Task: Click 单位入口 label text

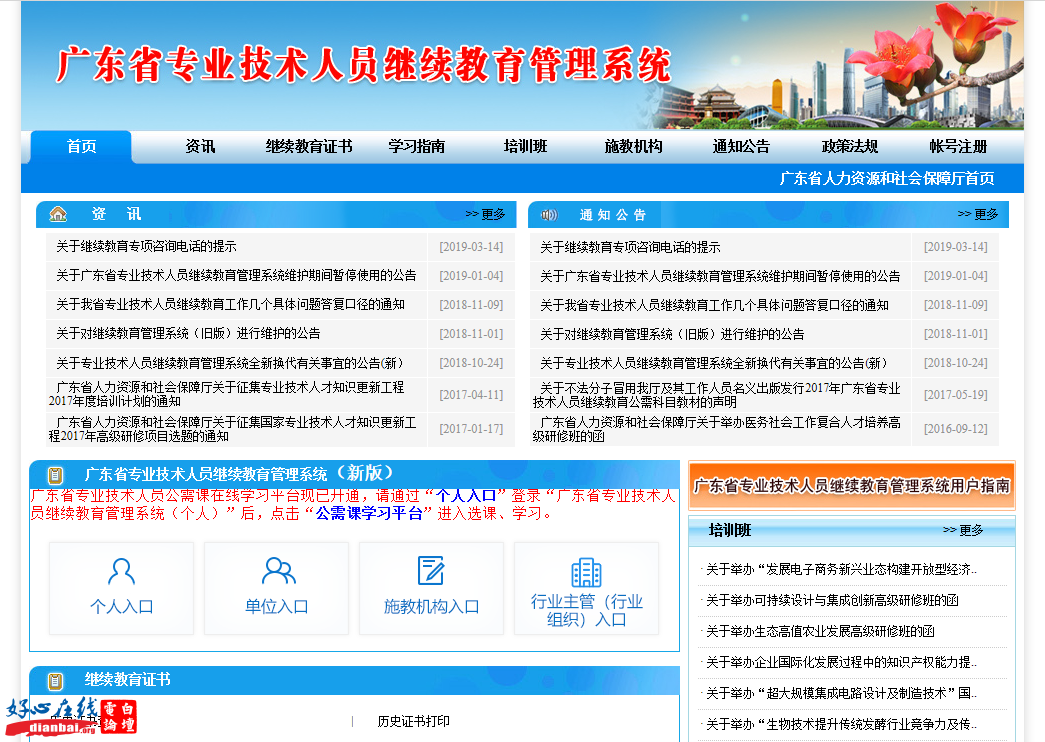Action: 277,607
